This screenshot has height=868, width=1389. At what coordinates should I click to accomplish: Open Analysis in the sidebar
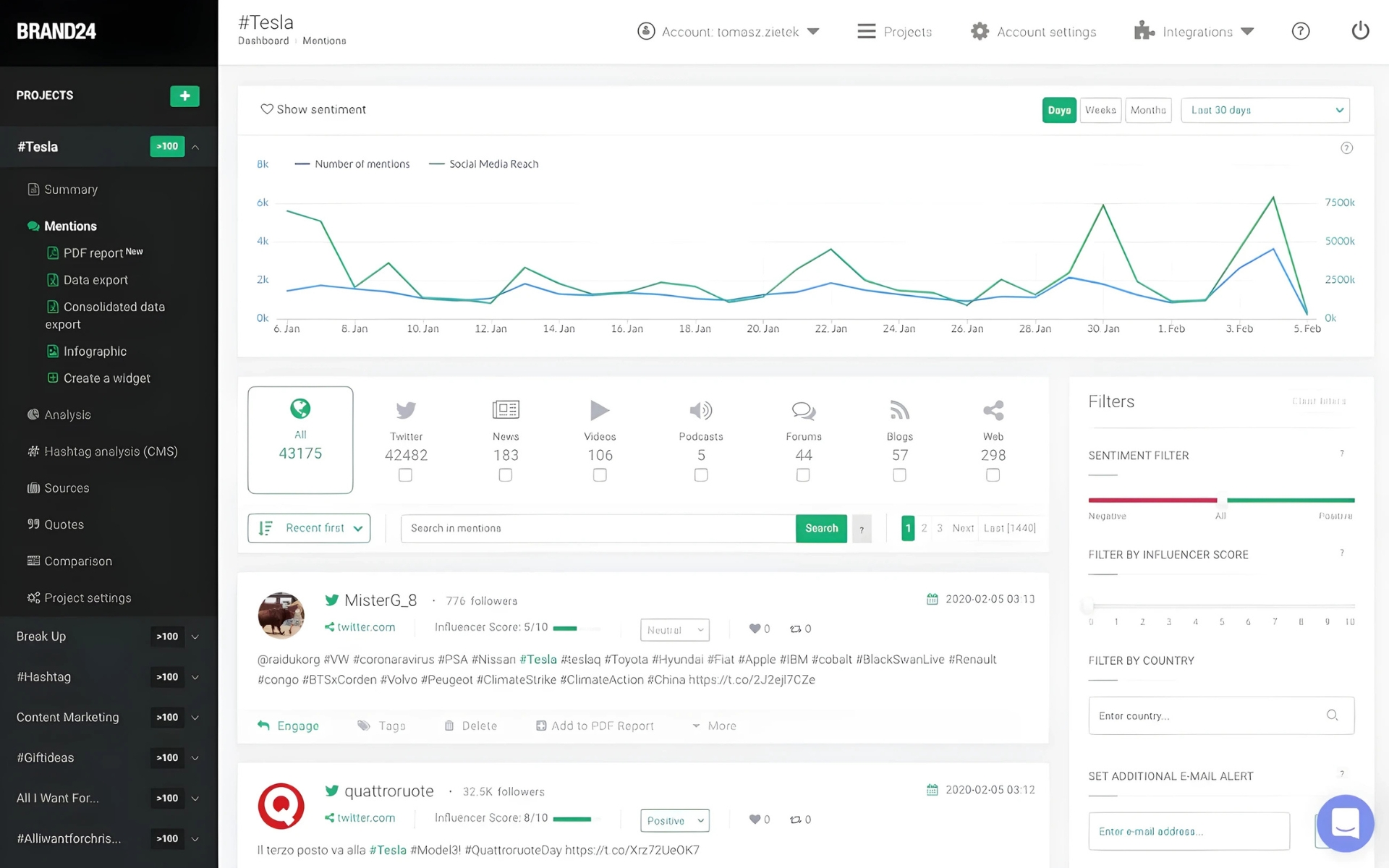[x=59, y=414]
